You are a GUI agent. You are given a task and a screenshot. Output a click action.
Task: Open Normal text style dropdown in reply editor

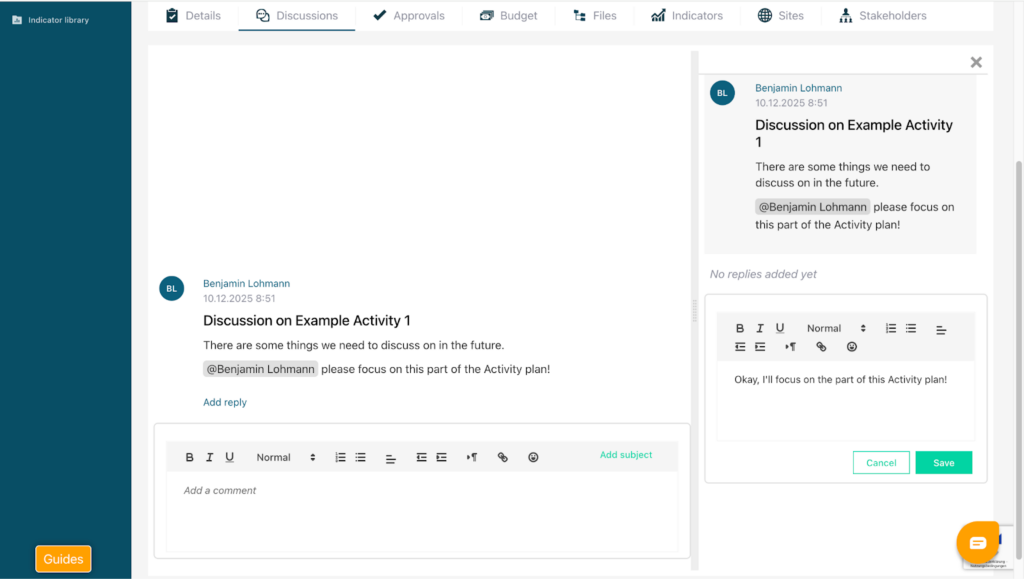point(836,328)
